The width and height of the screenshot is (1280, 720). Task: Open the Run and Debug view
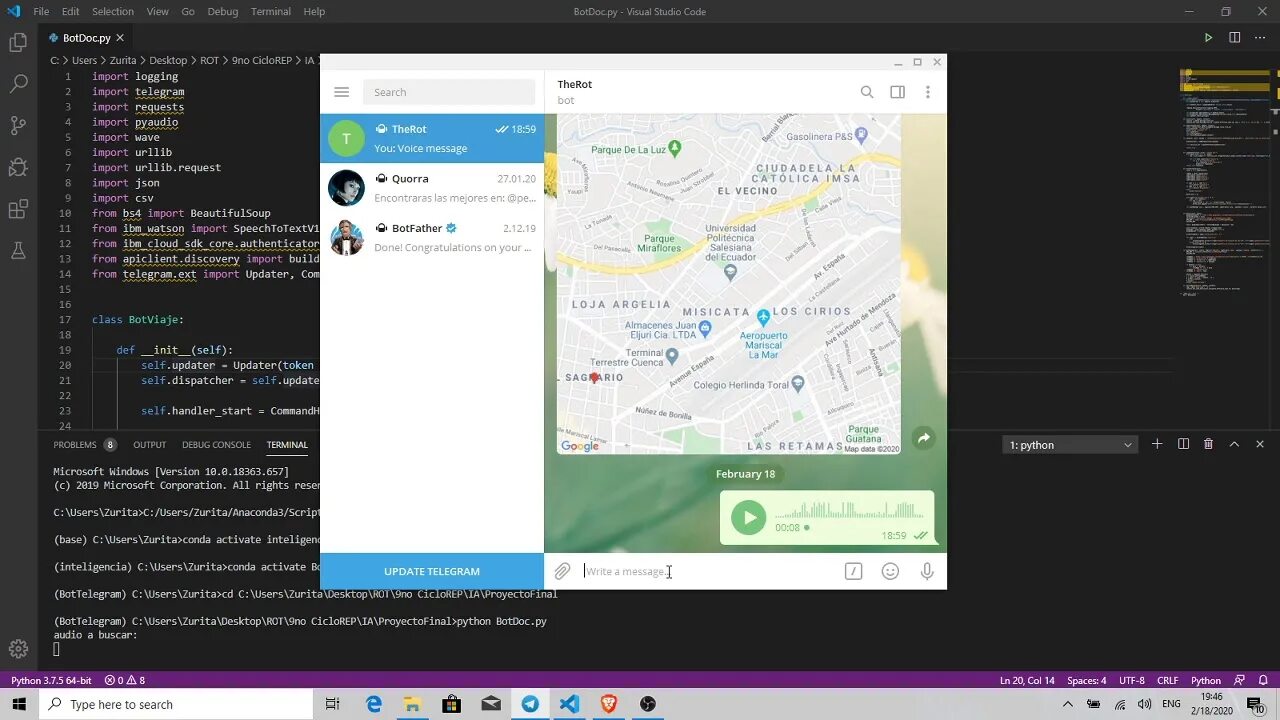click(18, 167)
